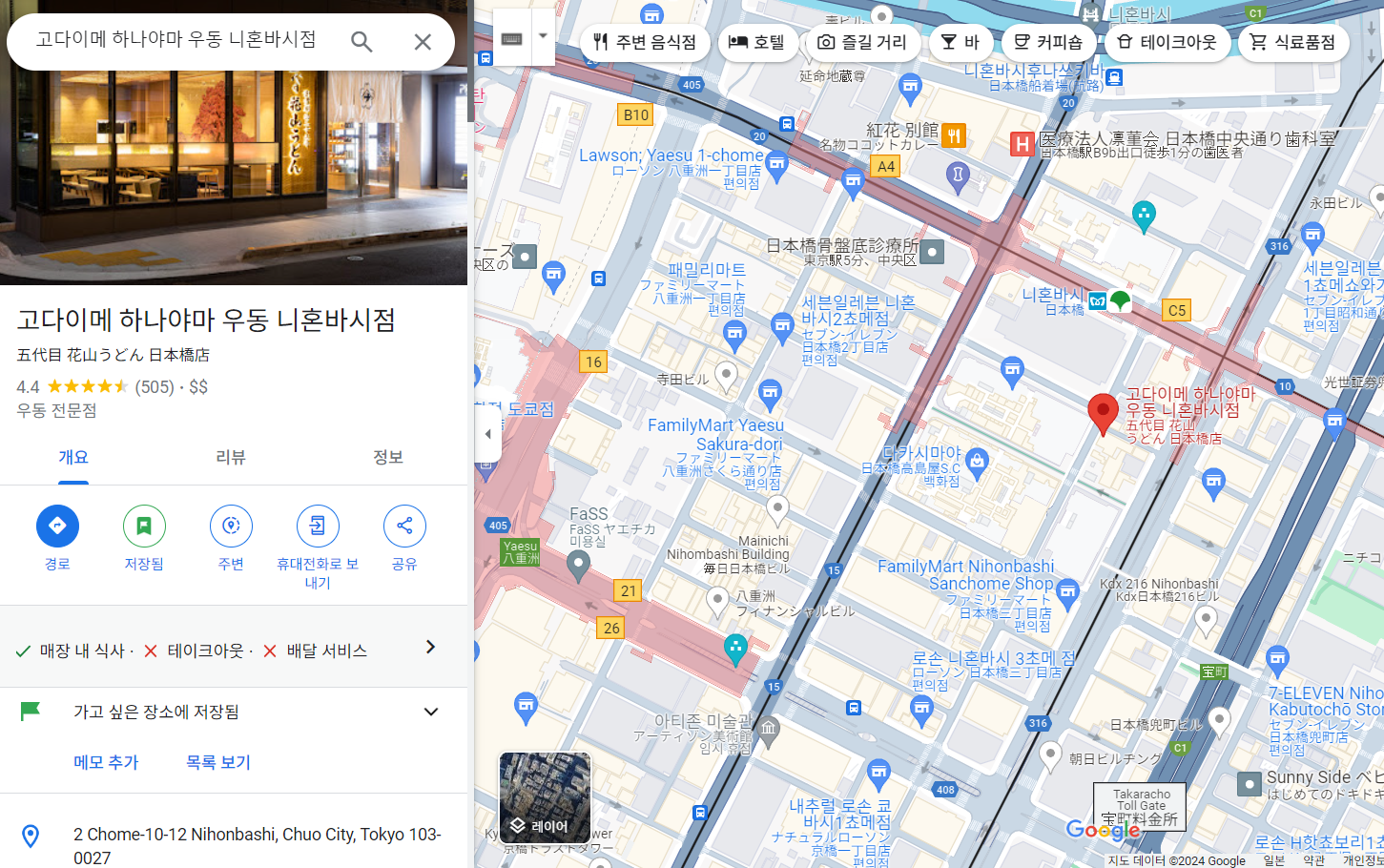Screen dimensions: 1384x868
Task: Click 목록 보기 link
Action: pyautogui.click(x=218, y=762)
